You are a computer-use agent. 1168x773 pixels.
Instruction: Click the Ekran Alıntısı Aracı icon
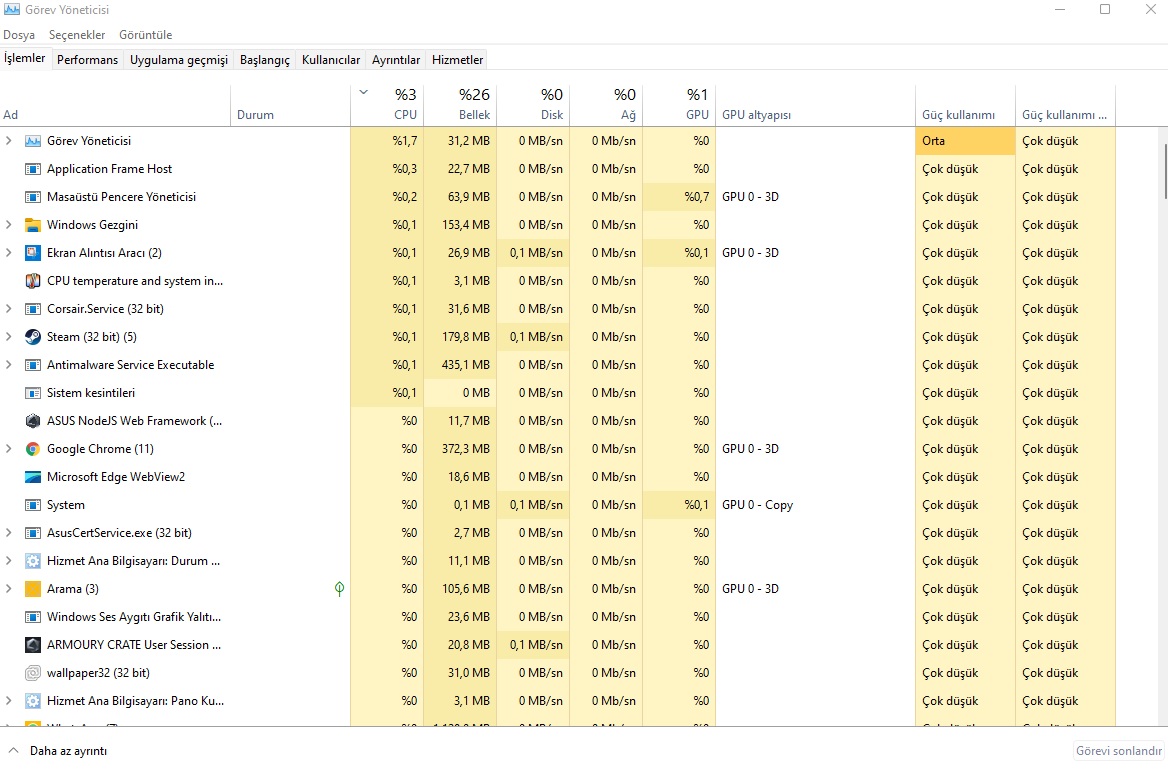33,252
